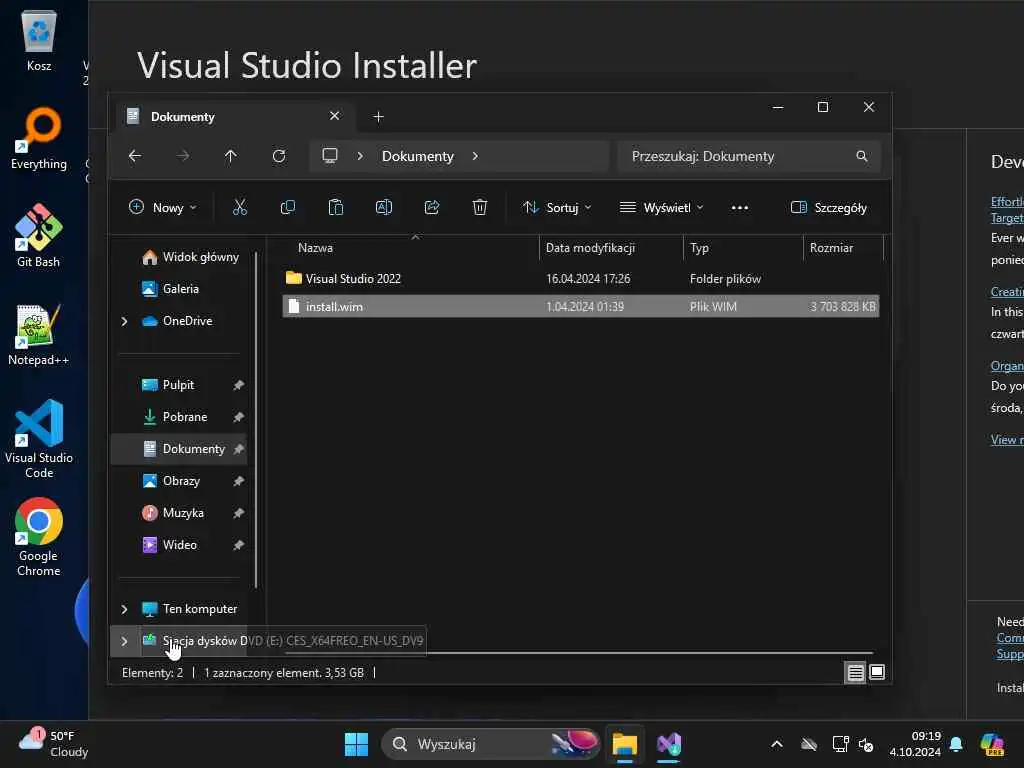Click the navigation pane vertical scrollbar
Image resolution: width=1024 pixels, height=768 pixels.
point(256,418)
